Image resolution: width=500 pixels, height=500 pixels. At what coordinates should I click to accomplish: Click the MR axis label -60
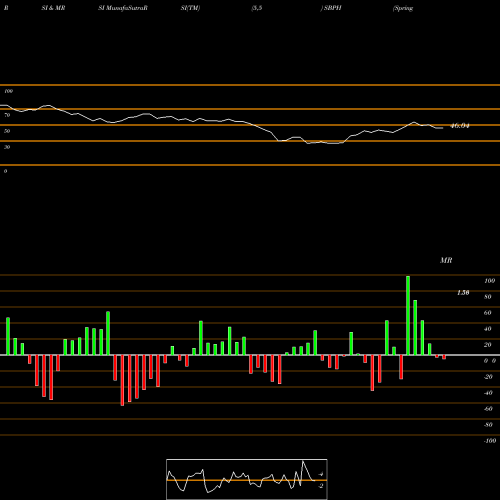488,409
